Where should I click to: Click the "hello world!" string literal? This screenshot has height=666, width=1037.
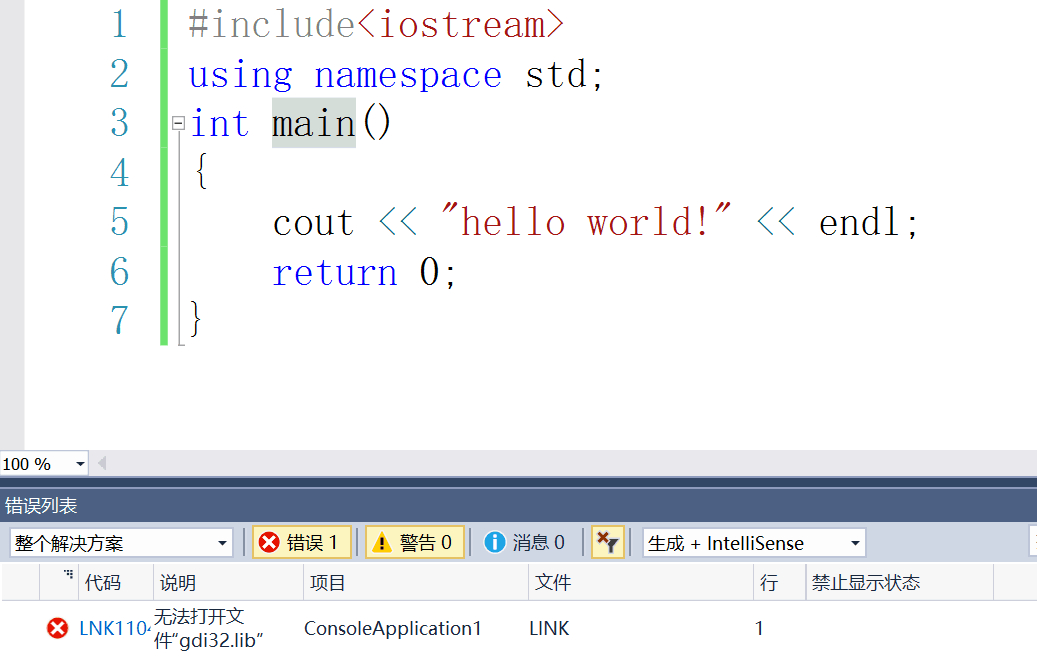click(587, 220)
